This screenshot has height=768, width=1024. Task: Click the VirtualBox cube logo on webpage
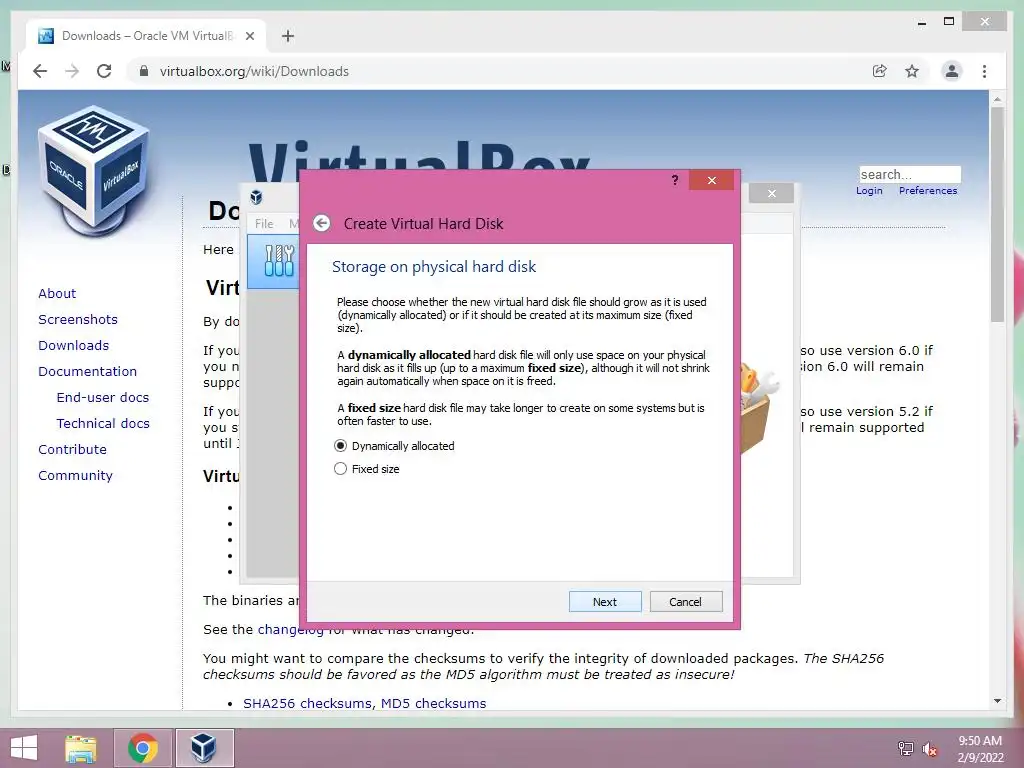[x=95, y=170]
